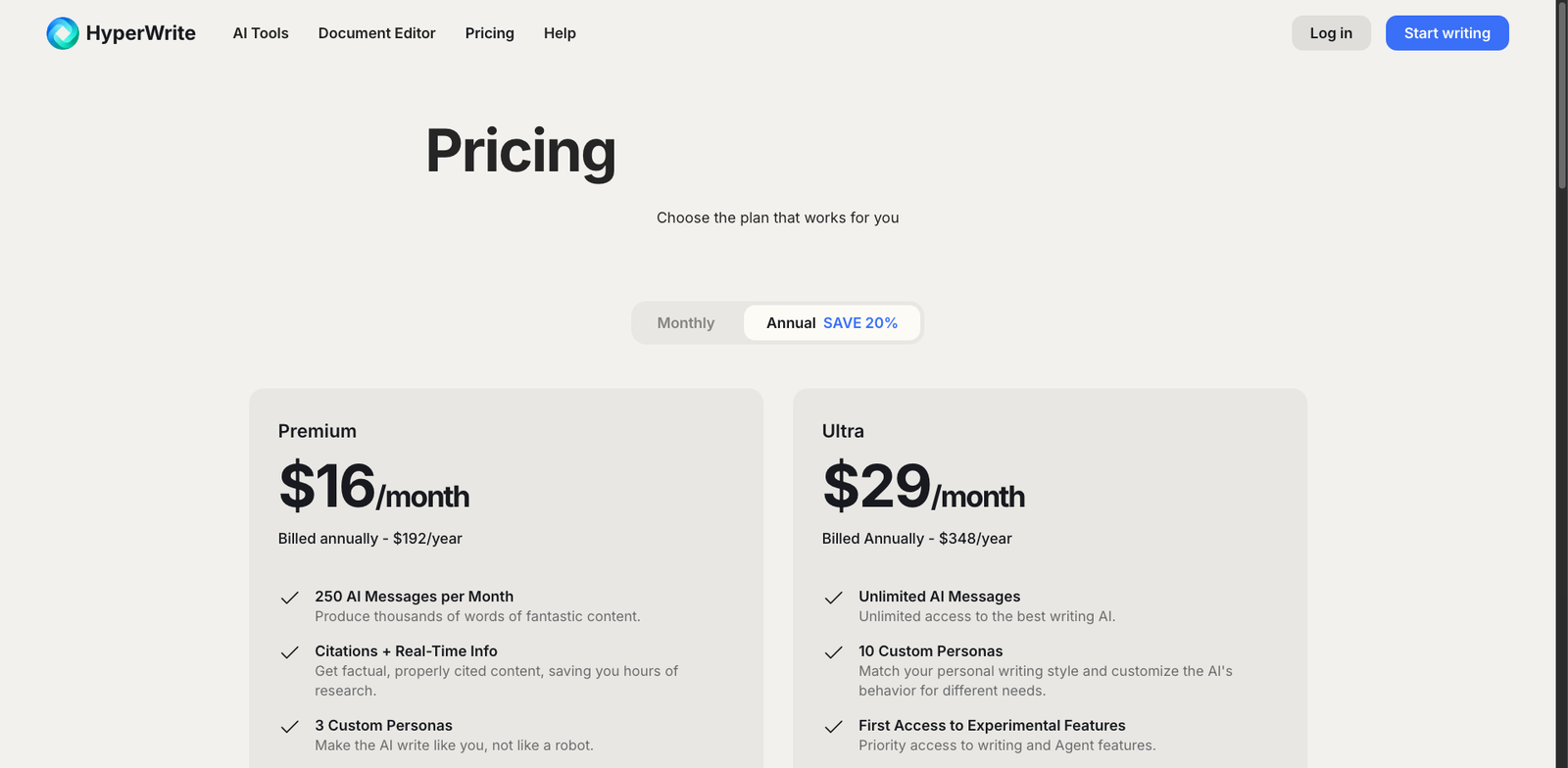Click the Ultra plan title
Viewport: 1568px width, 768px height.
(843, 431)
